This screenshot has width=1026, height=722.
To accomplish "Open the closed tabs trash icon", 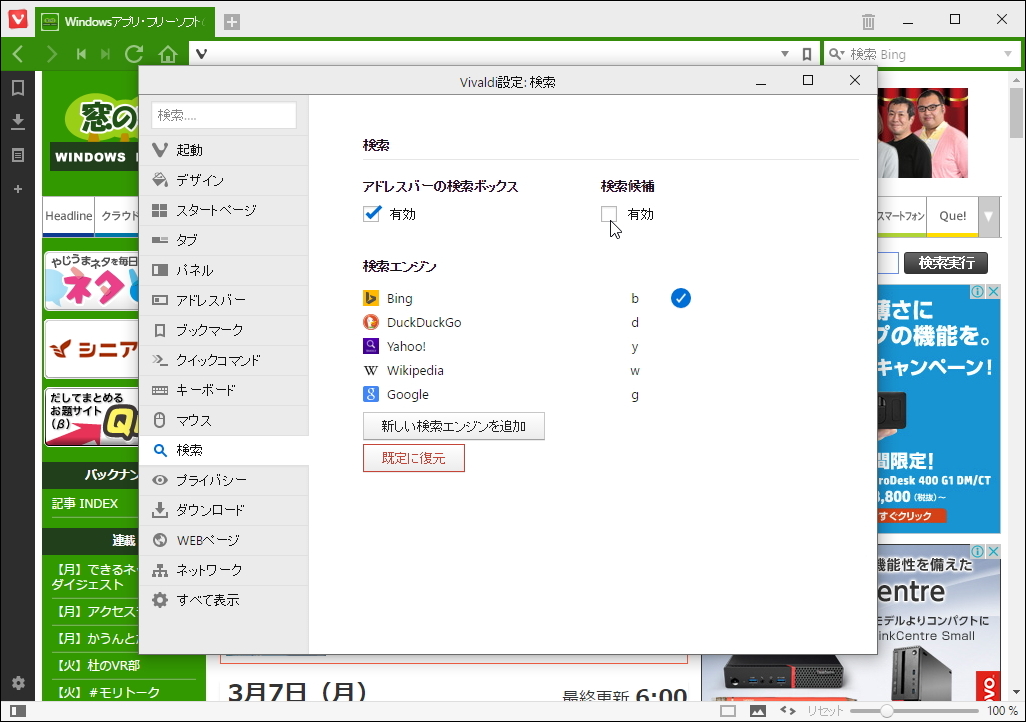I will (866, 20).
